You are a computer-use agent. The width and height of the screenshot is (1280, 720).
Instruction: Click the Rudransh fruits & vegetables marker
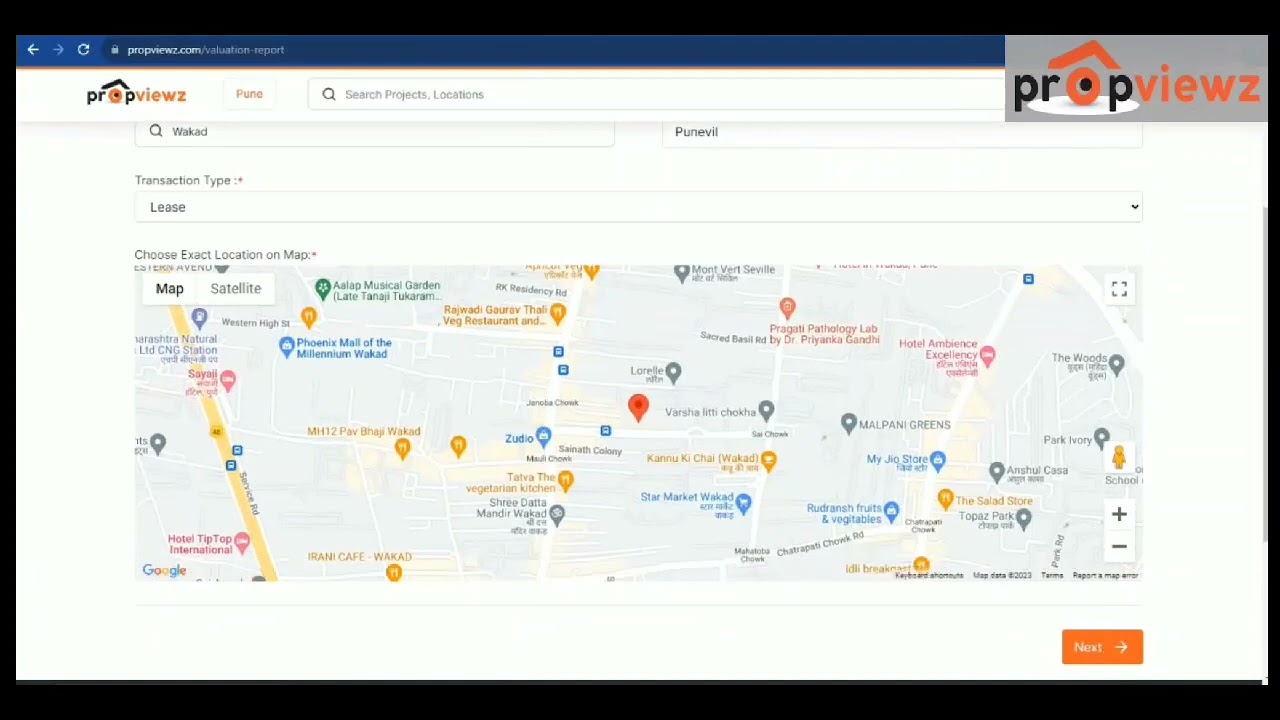(x=892, y=510)
